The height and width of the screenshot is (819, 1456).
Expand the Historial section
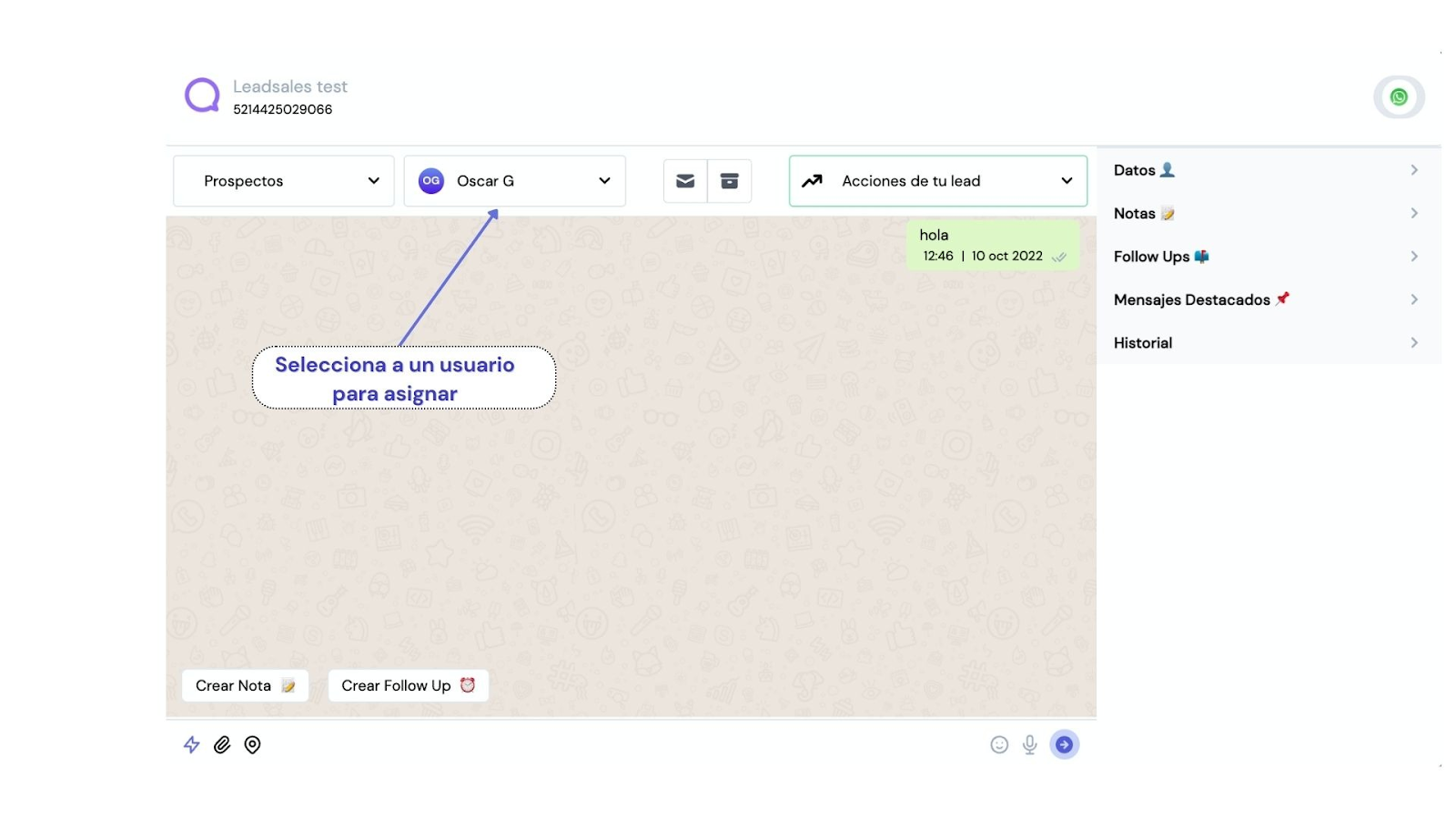pos(1269,343)
